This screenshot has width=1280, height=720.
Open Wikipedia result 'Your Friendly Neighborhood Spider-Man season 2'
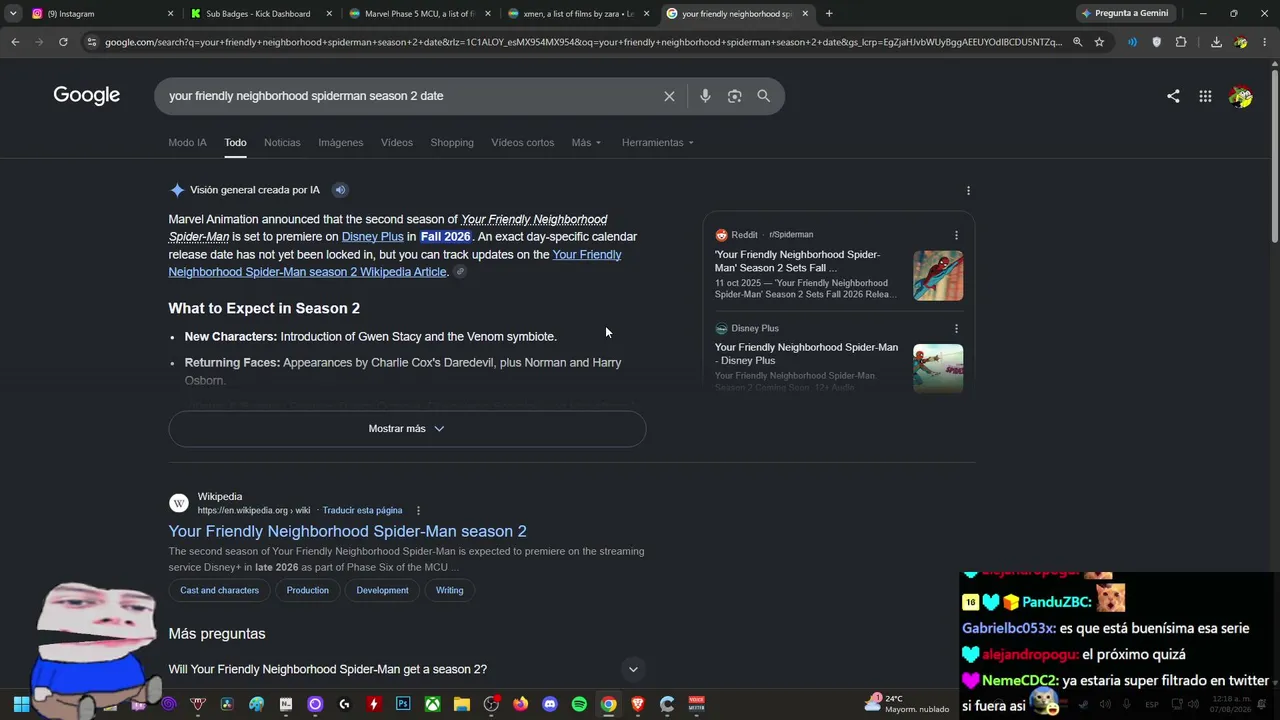347,532
